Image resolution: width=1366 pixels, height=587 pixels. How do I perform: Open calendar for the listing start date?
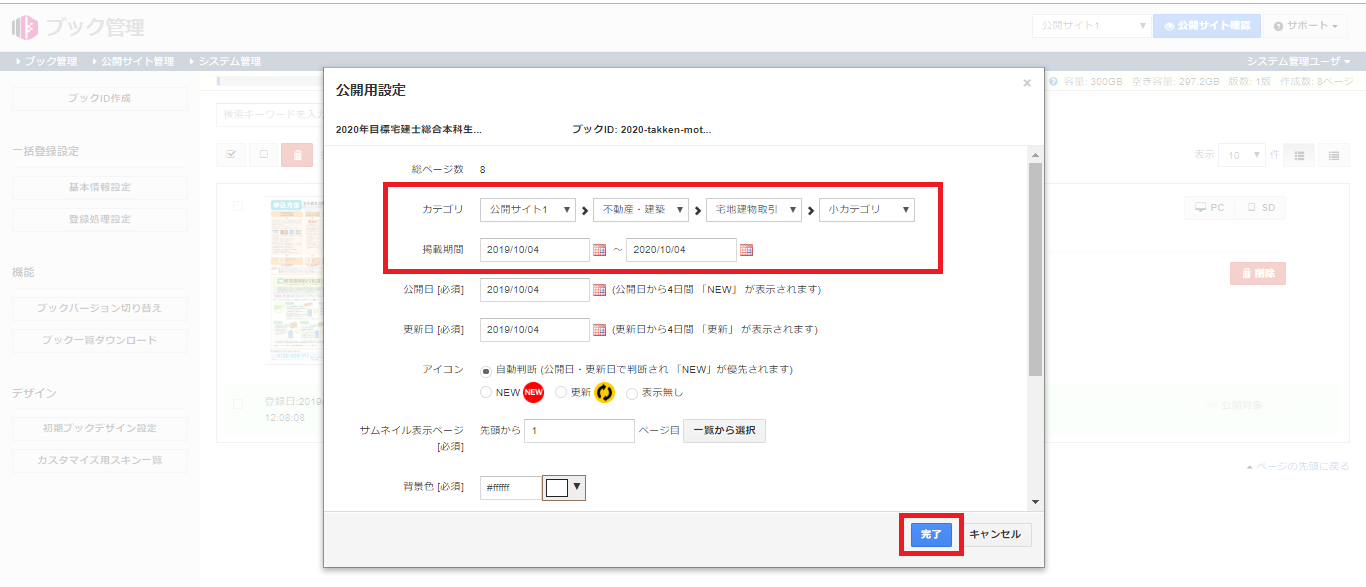click(x=600, y=250)
